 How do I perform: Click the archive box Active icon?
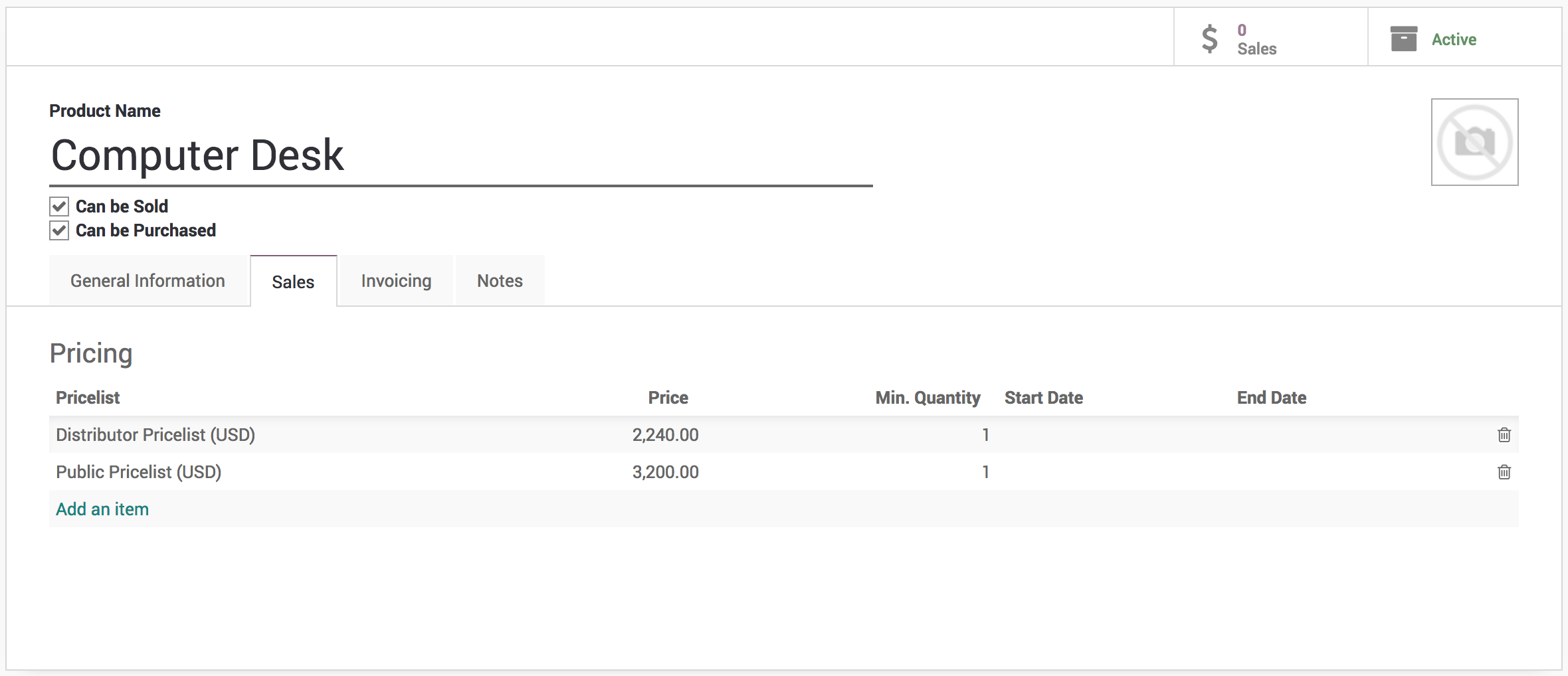[1403, 39]
